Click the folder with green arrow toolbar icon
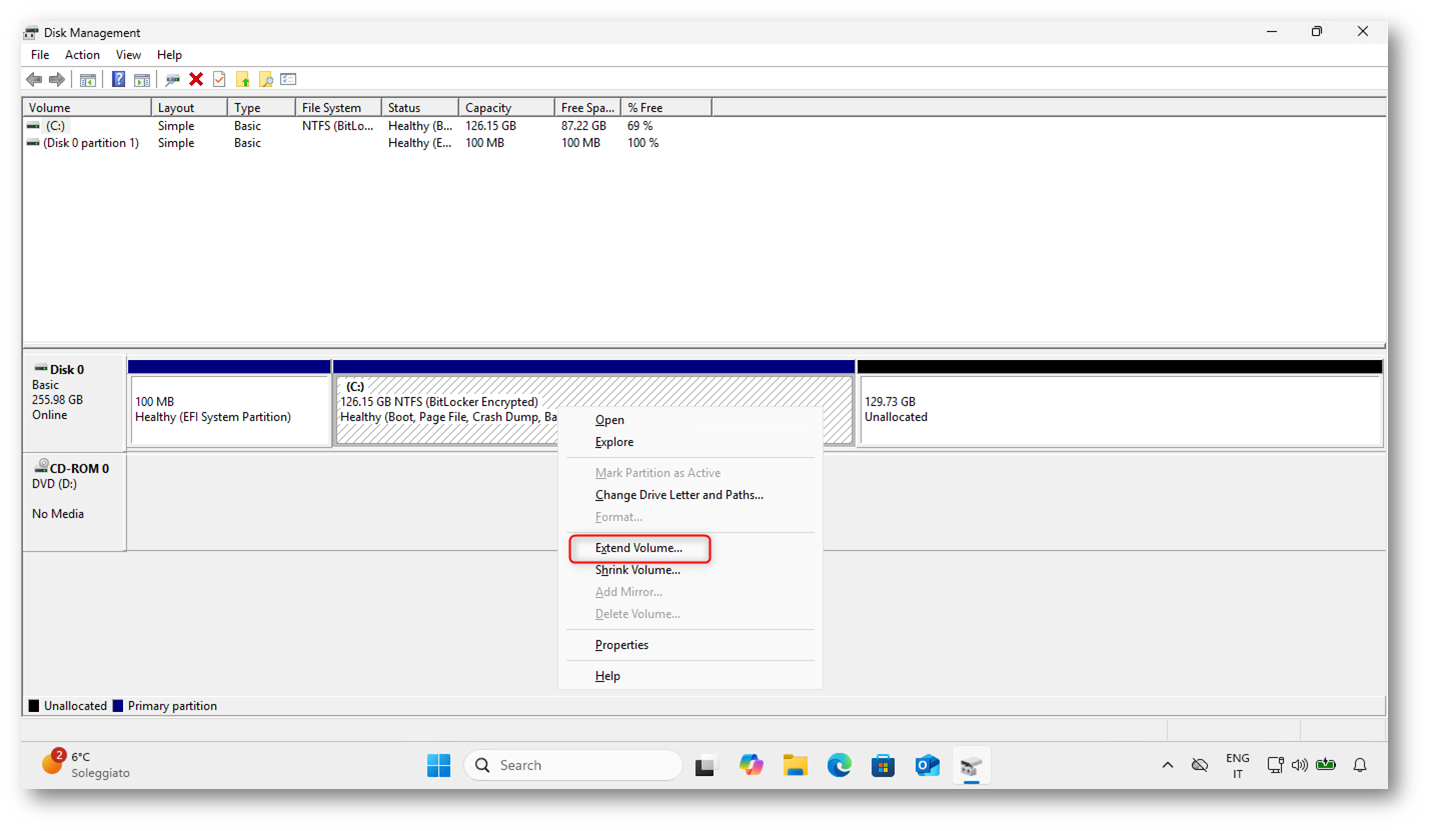The width and height of the screenshot is (1430, 831). pos(242,80)
